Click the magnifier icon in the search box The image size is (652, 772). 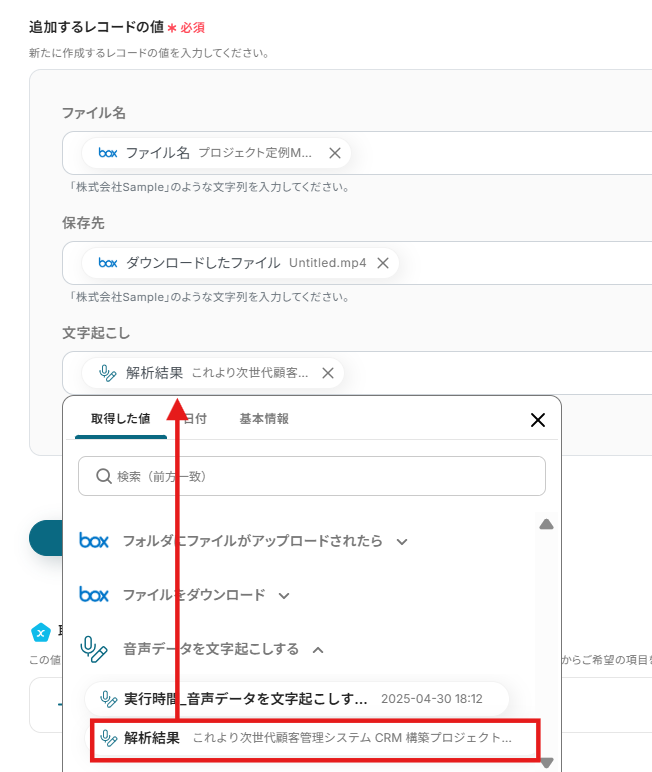pyautogui.click(x=103, y=477)
